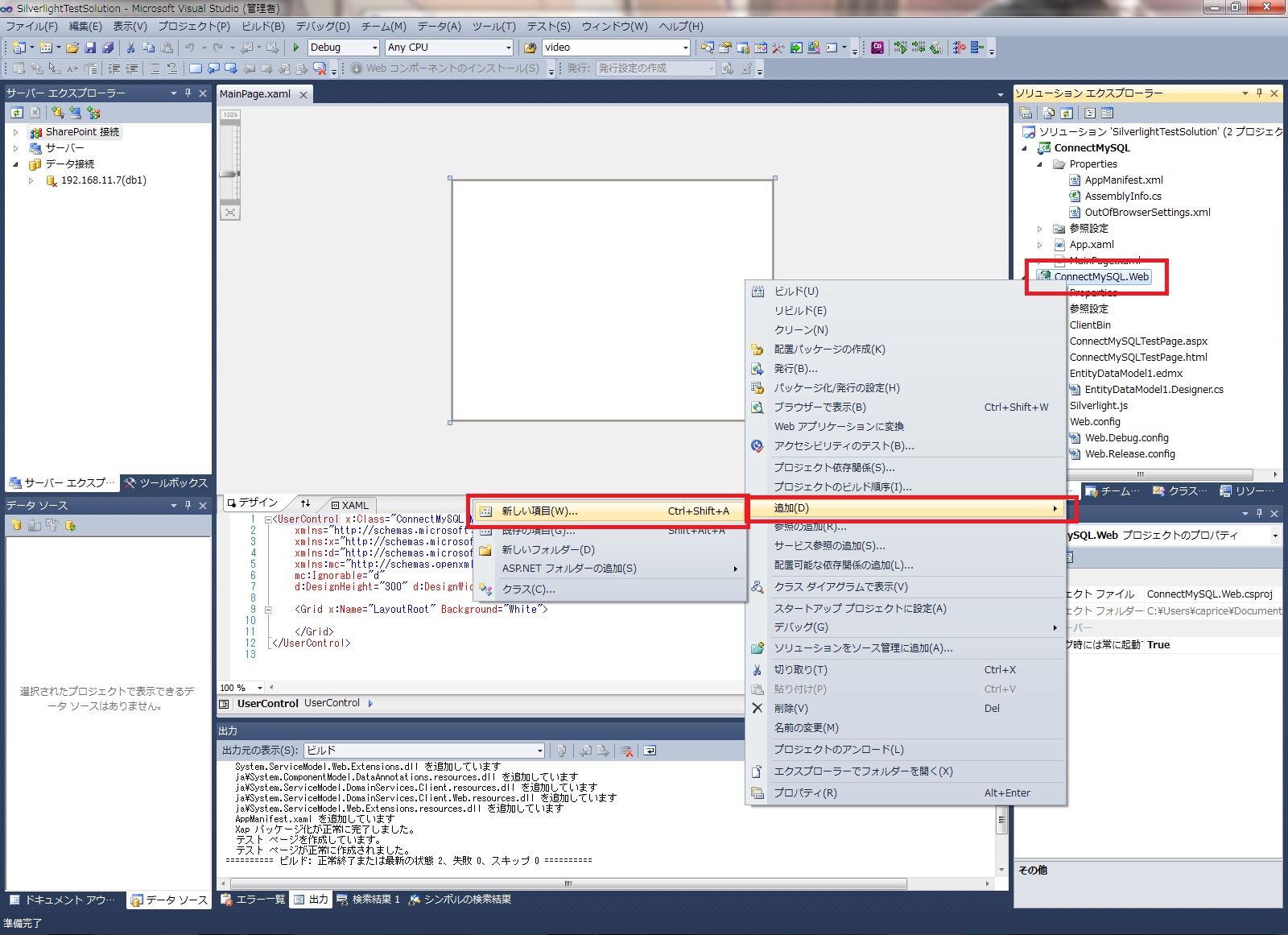The width and height of the screenshot is (1288, 935).
Task: Pin toggle for Server Explorer panel
Action: (x=188, y=93)
